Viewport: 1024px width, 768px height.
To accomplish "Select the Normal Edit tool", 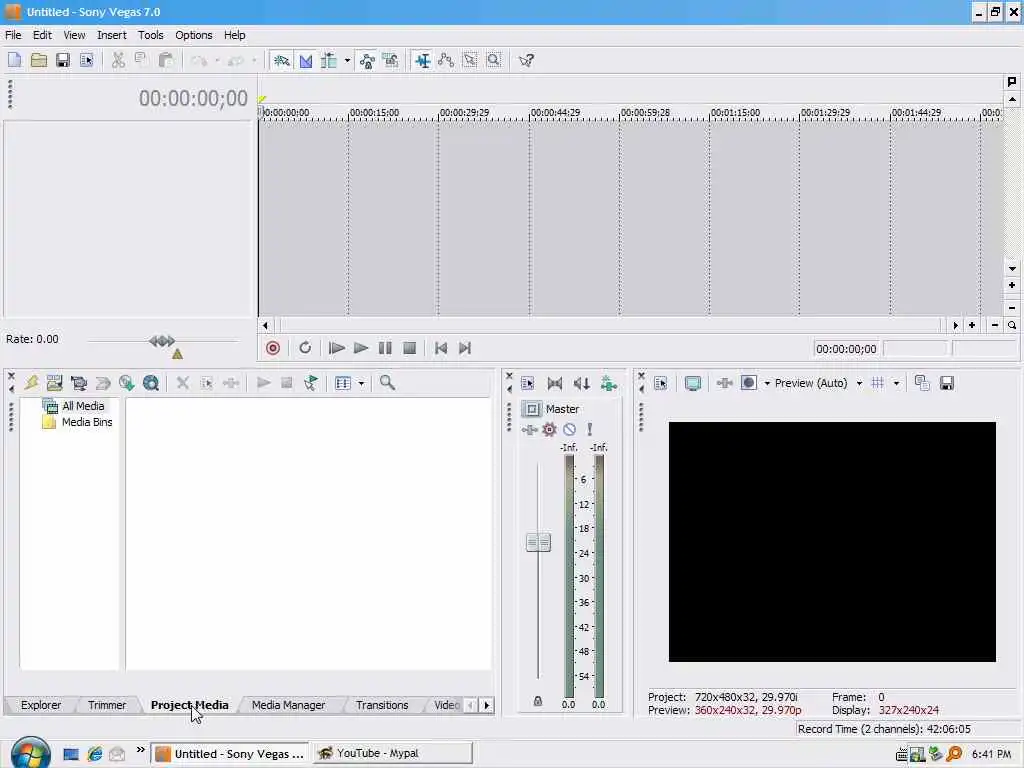I will [x=423, y=61].
